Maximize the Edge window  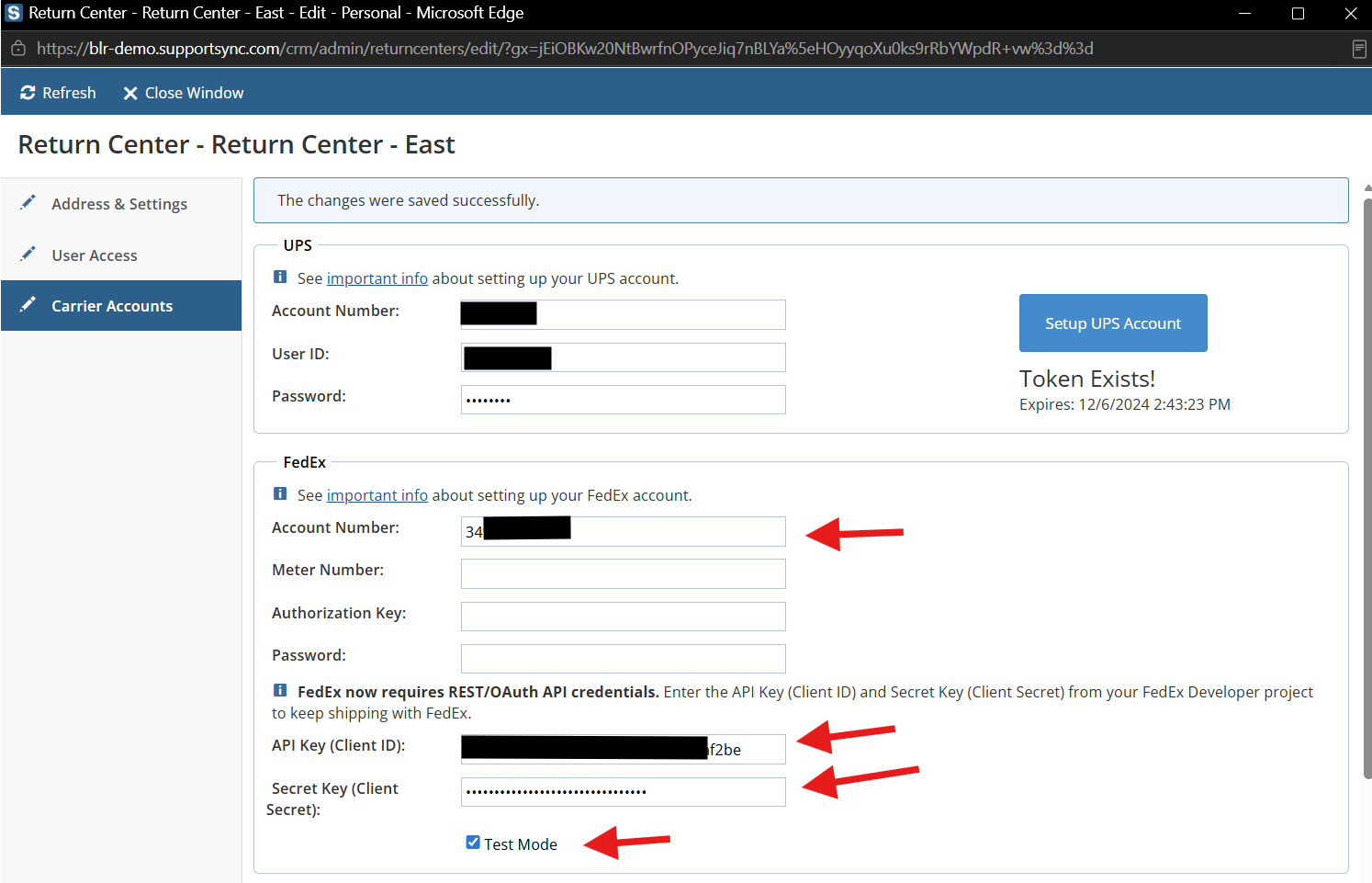pos(1298,13)
